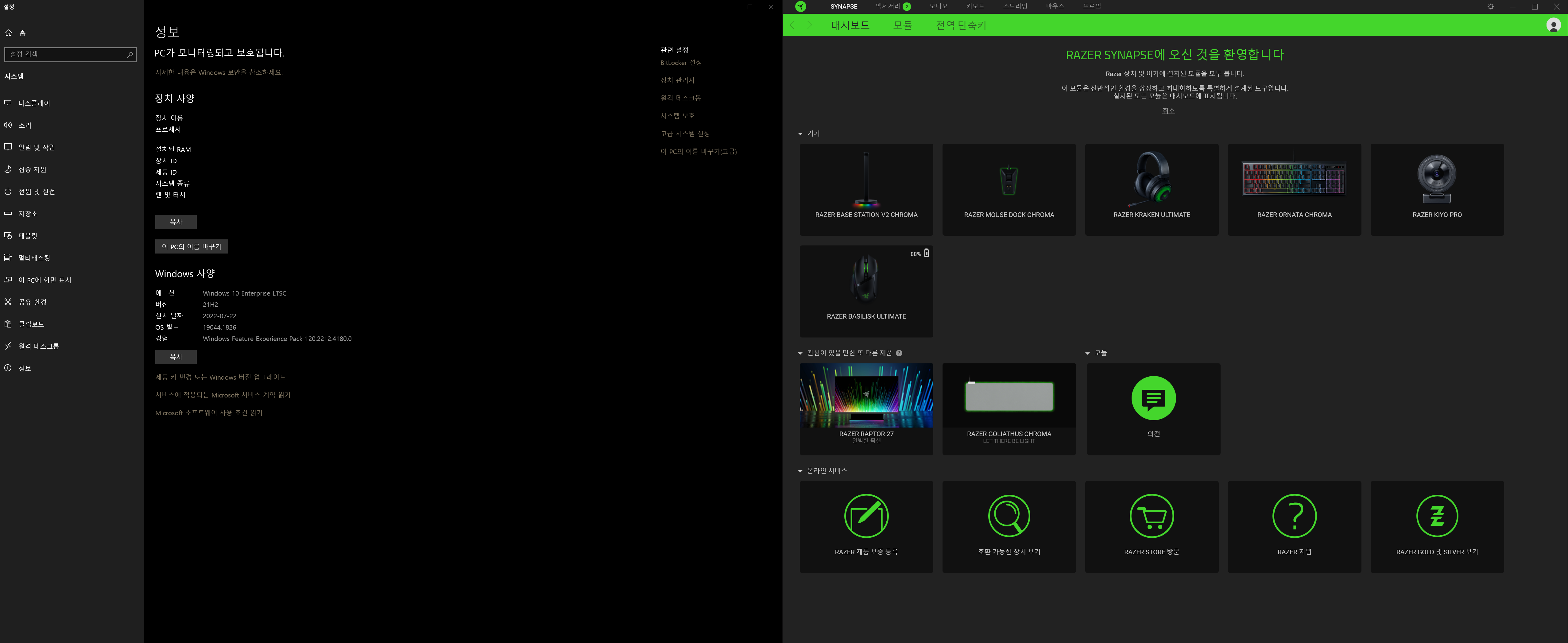Open 고급 시스템 설정 related link

click(685, 133)
